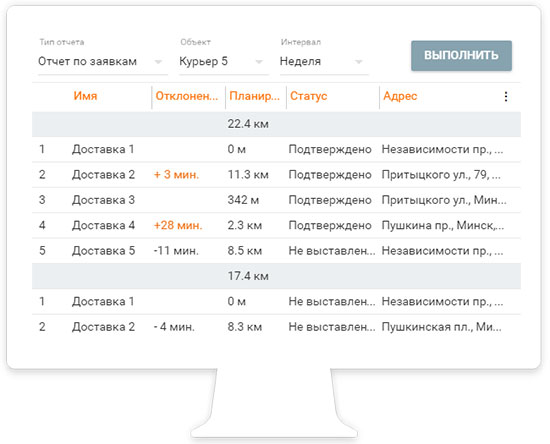Select Доставка 2 row with +3 мин. deviation
Viewport: 550px width, 444px height.
[x=276, y=175]
